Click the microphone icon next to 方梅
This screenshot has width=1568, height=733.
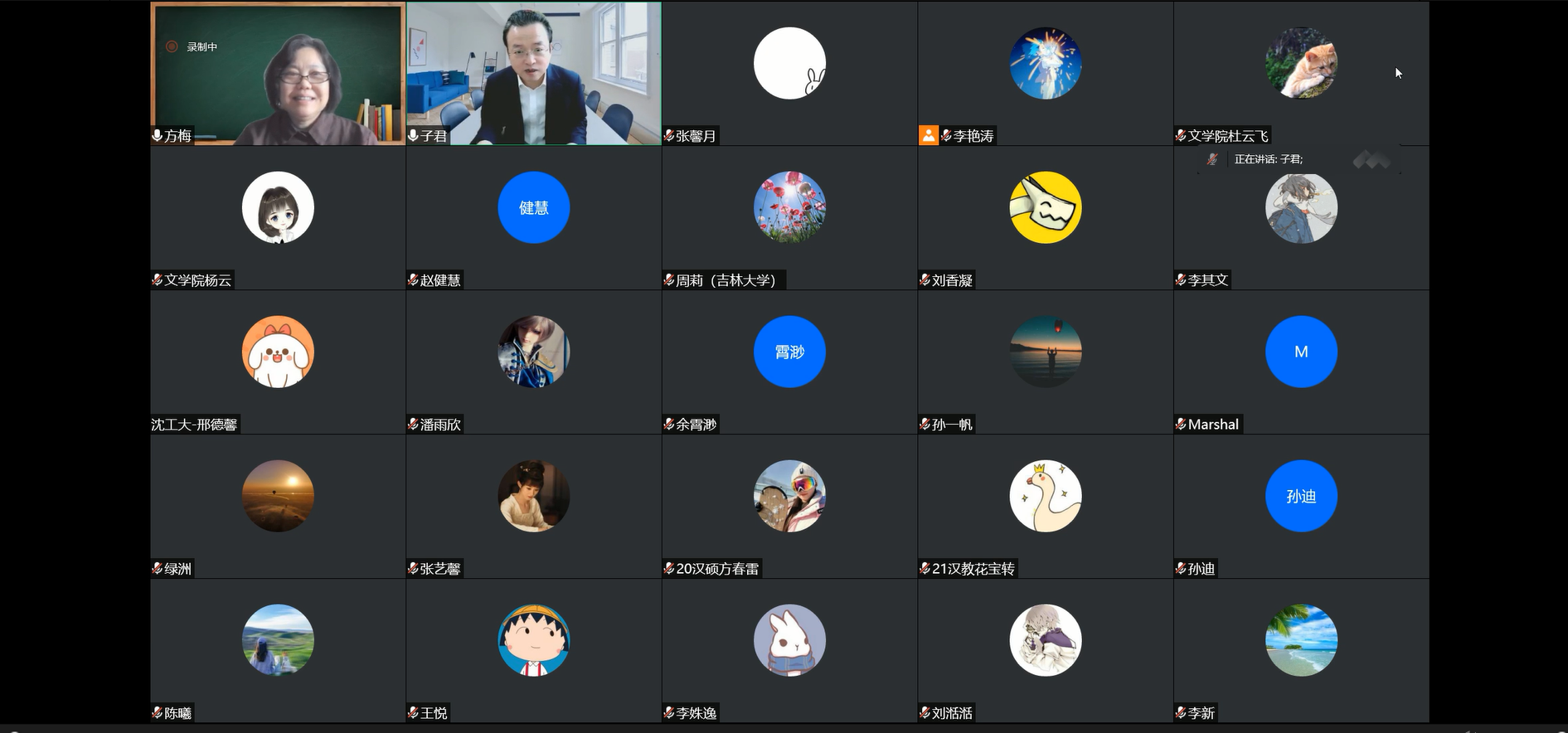click(157, 135)
